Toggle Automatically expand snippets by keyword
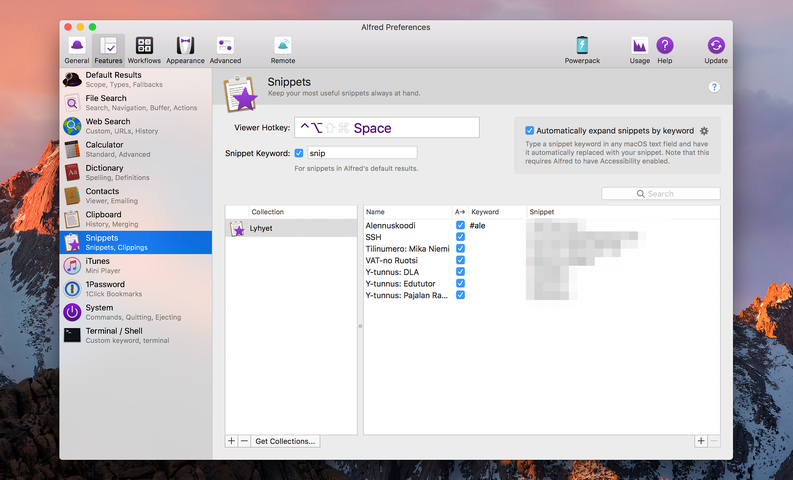 coord(530,130)
